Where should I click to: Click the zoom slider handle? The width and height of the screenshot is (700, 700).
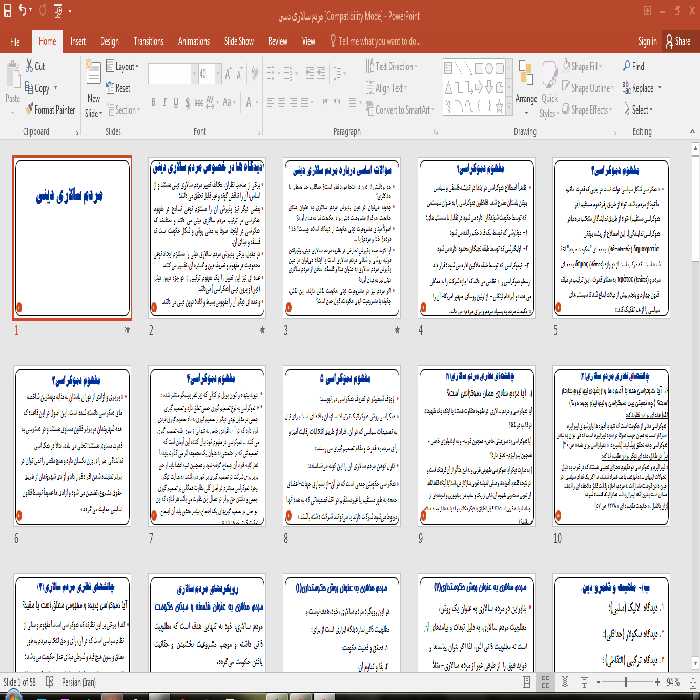pos(626,682)
